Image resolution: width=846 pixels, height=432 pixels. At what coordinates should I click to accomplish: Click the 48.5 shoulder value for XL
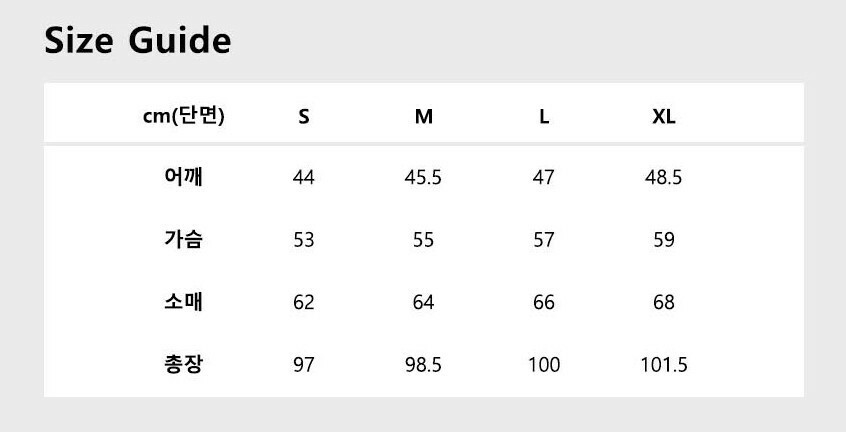point(664,178)
